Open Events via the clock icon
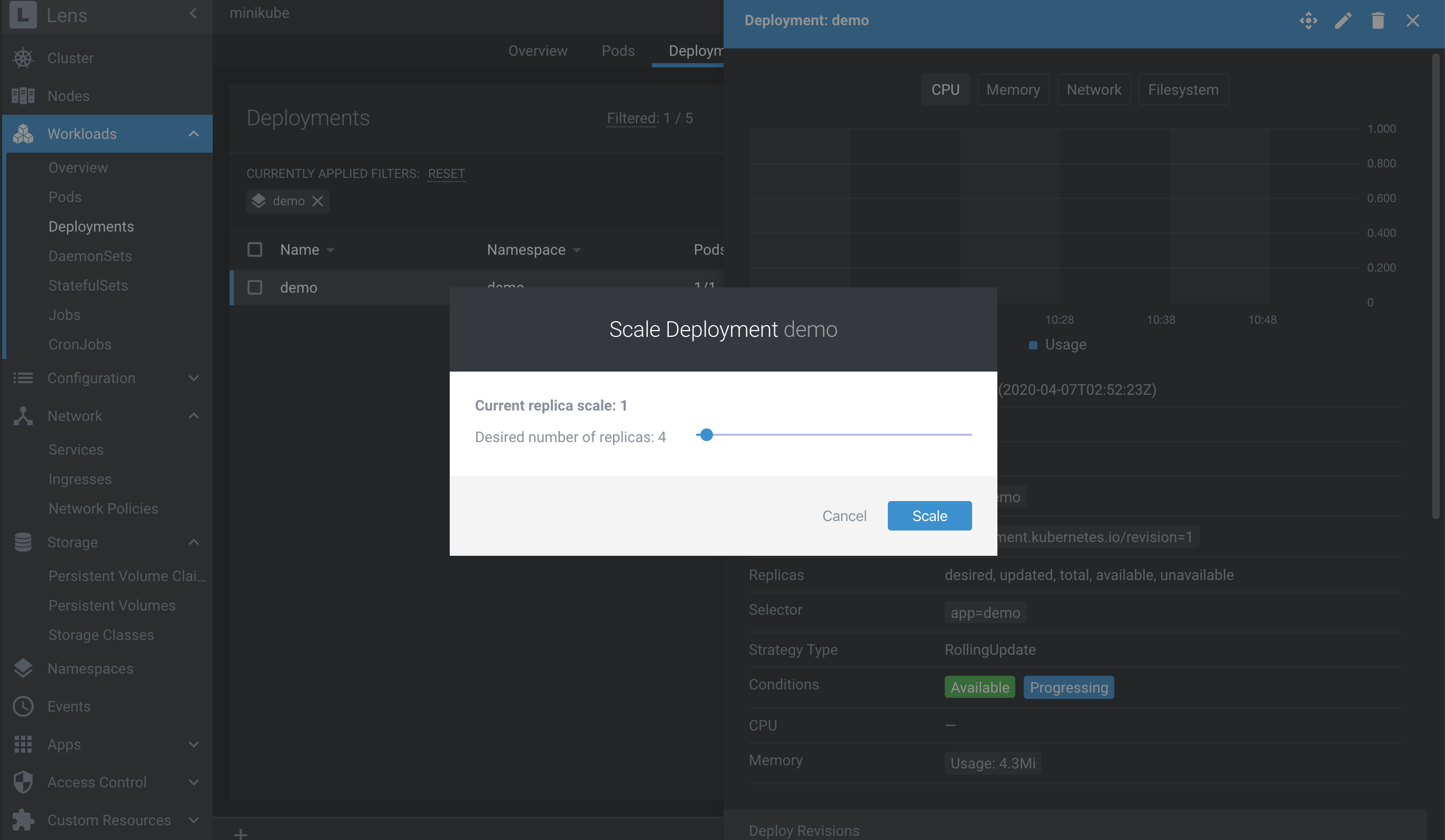1445x840 pixels. coord(23,706)
